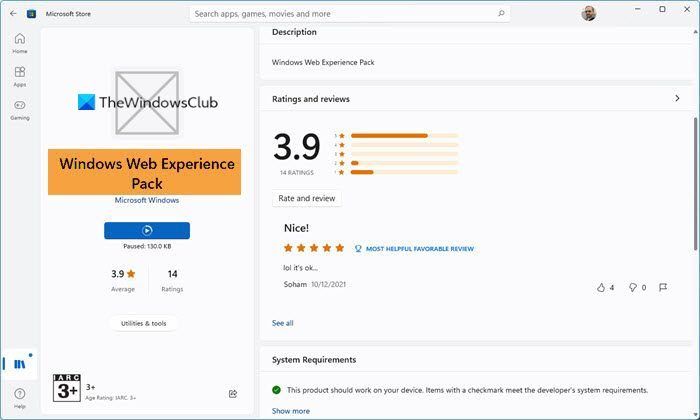Click the IARC 3+ age rating badge

point(67,388)
